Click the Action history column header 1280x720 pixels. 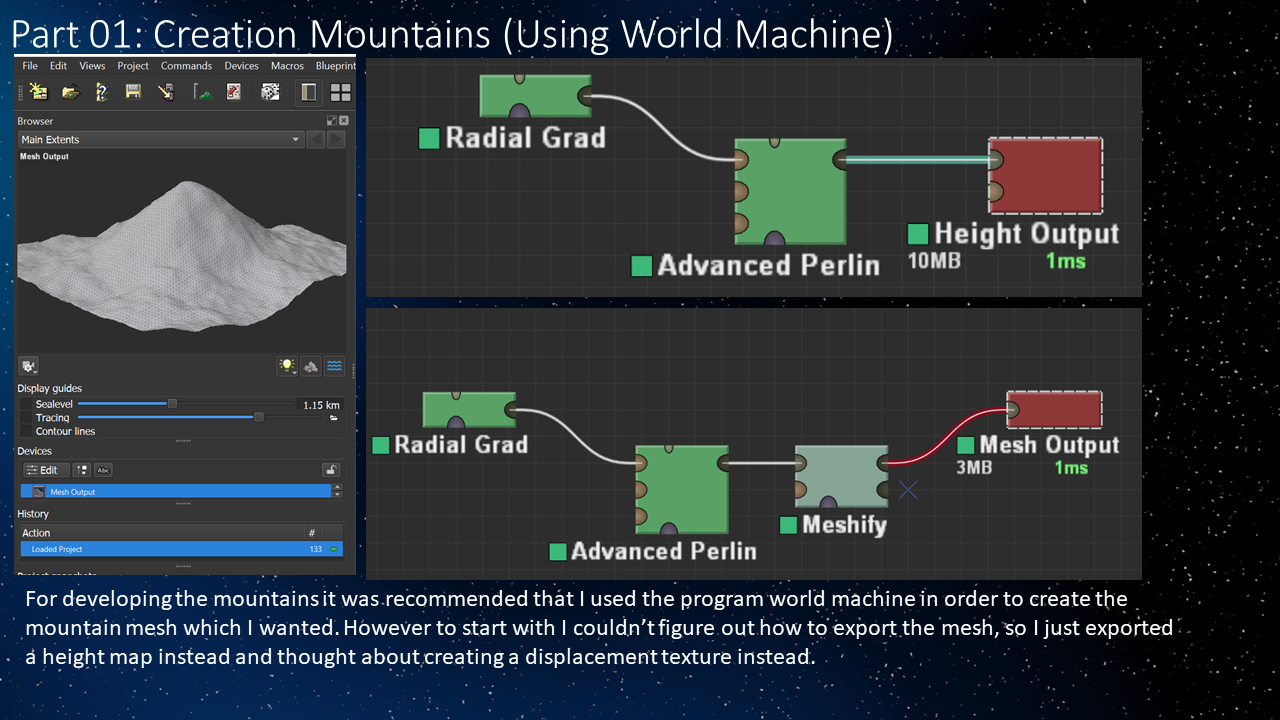pyautogui.click(x=160, y=533)
